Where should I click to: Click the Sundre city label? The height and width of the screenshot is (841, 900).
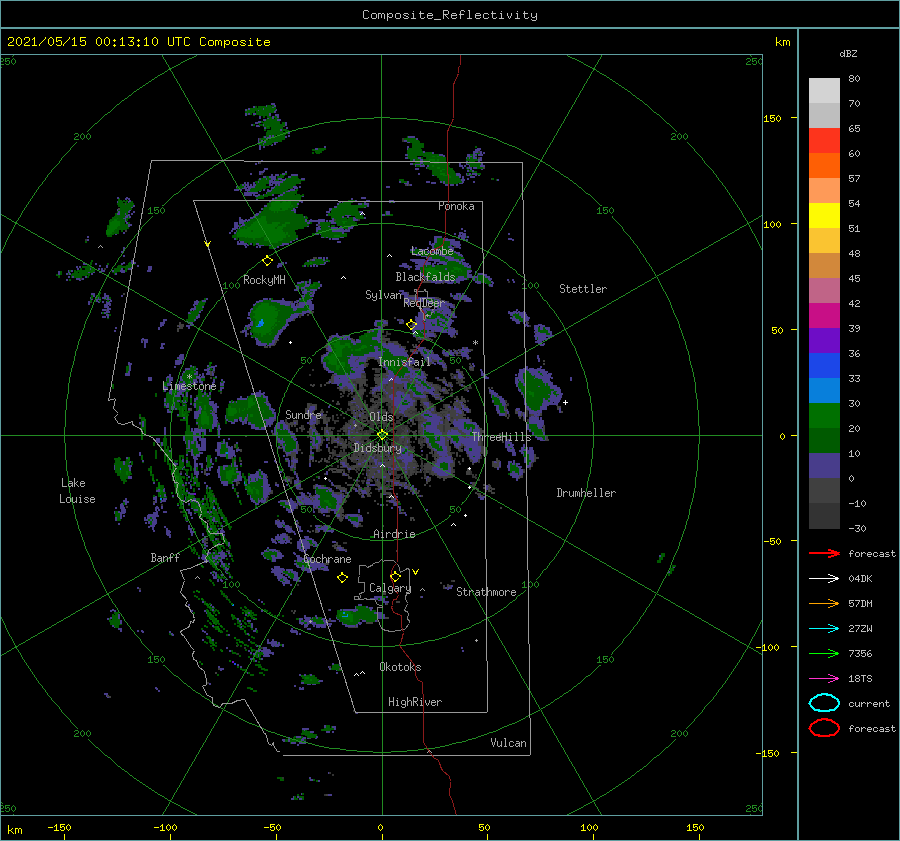point(303,414)
